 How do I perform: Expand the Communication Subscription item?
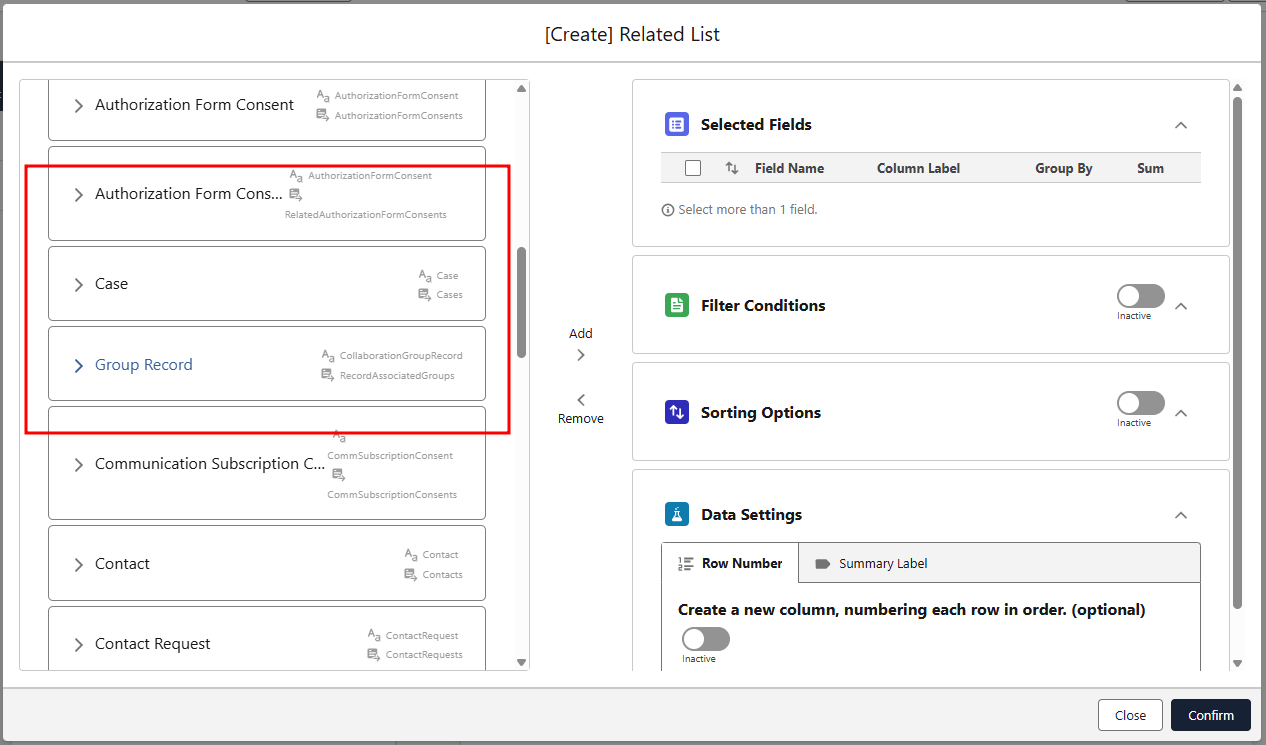click(x=79, y=465)
